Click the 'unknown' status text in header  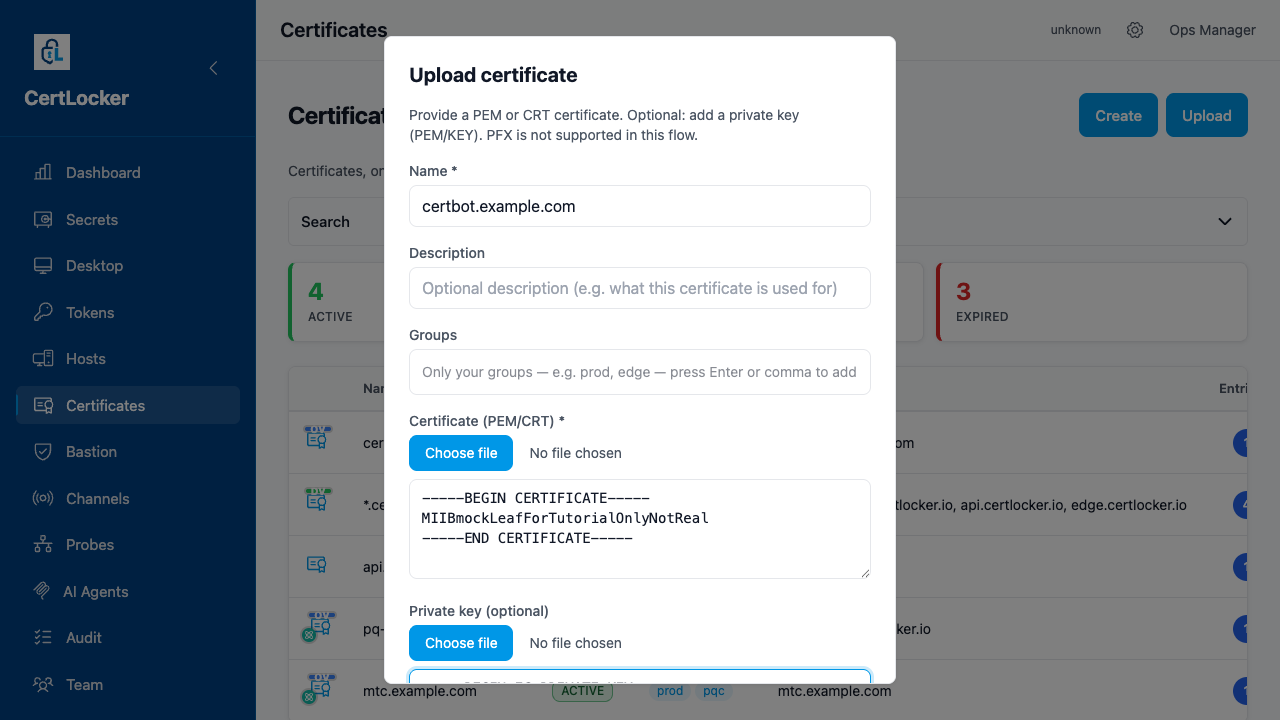tap(1076, 30)
